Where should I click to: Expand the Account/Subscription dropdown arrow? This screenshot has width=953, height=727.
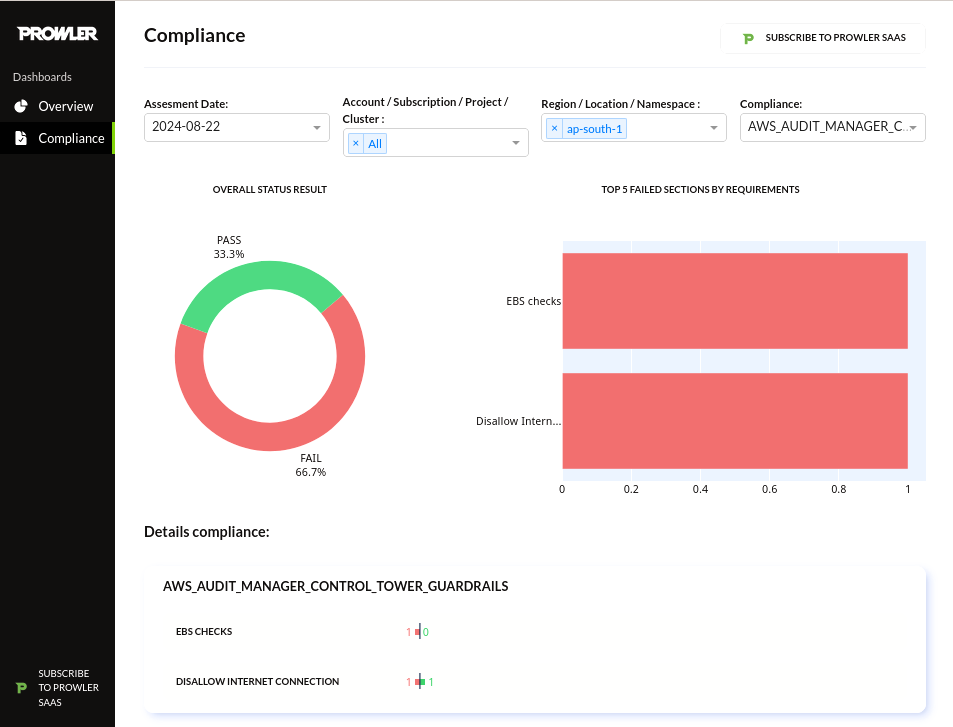coord(515,143)
